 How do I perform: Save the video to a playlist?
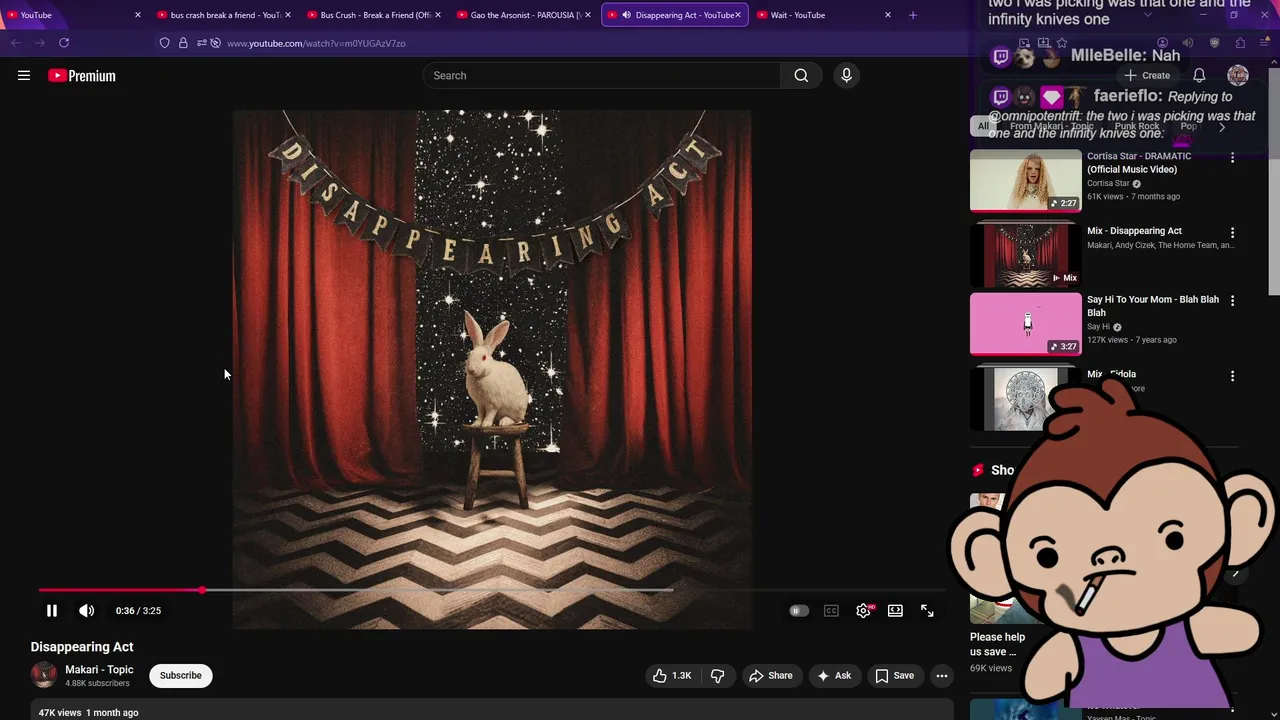point(895,676)
